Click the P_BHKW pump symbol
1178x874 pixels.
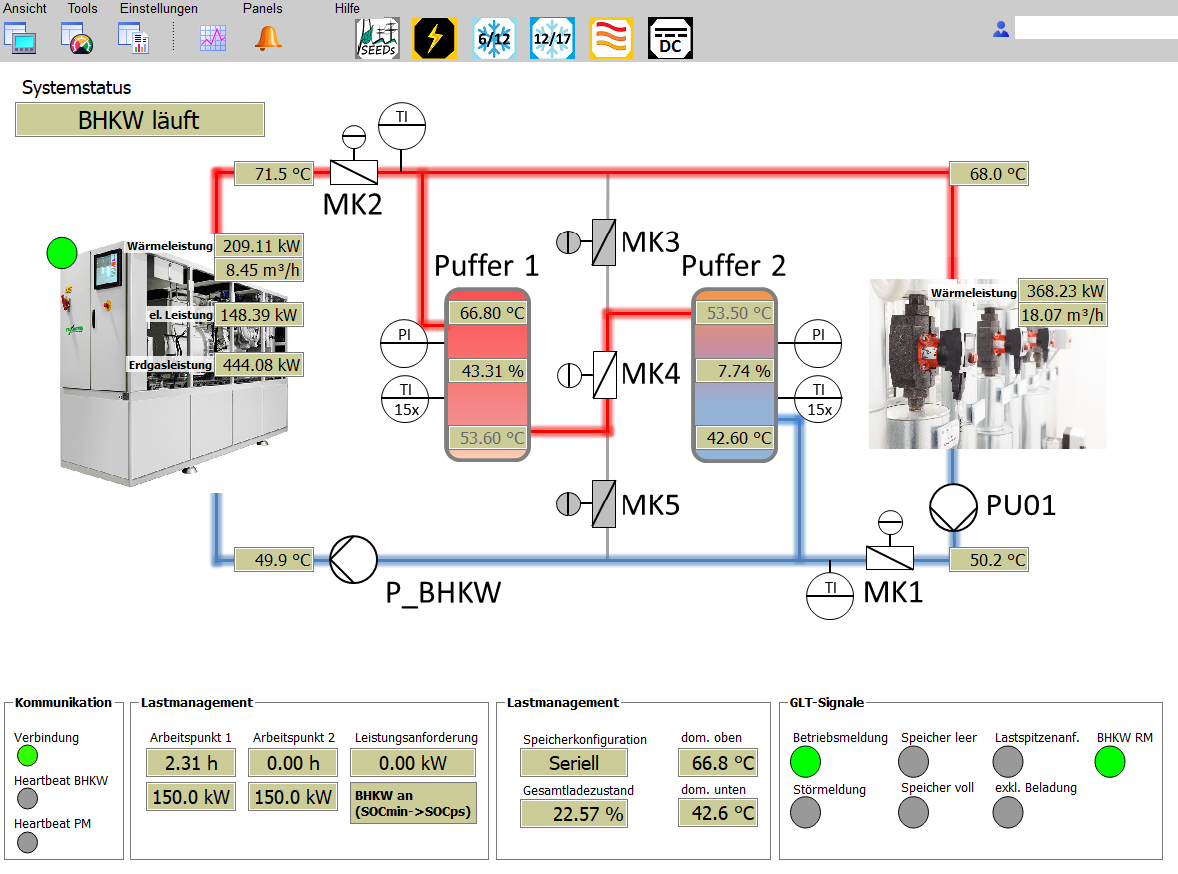pos(353,559)
